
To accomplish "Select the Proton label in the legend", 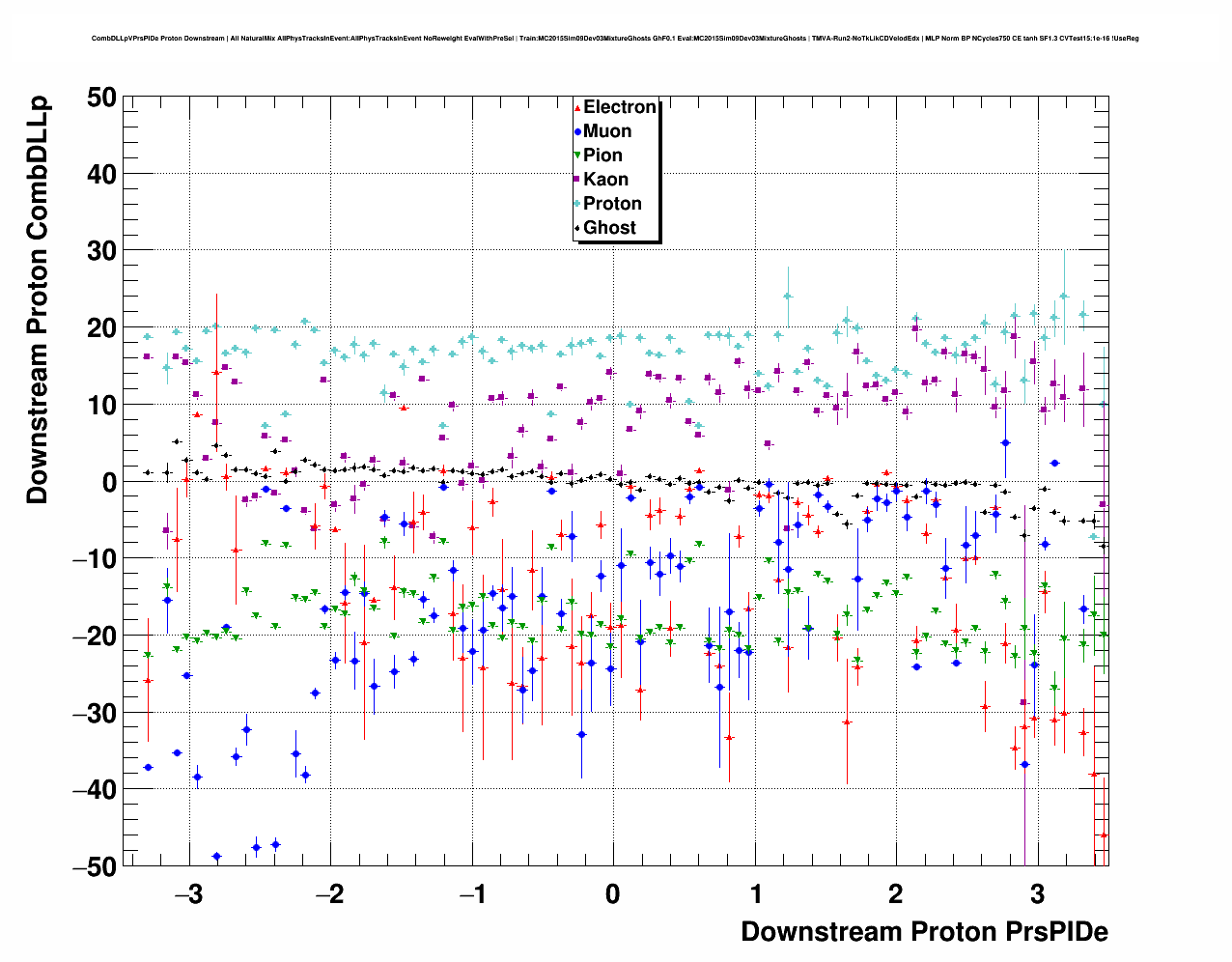I will [612, 204].
